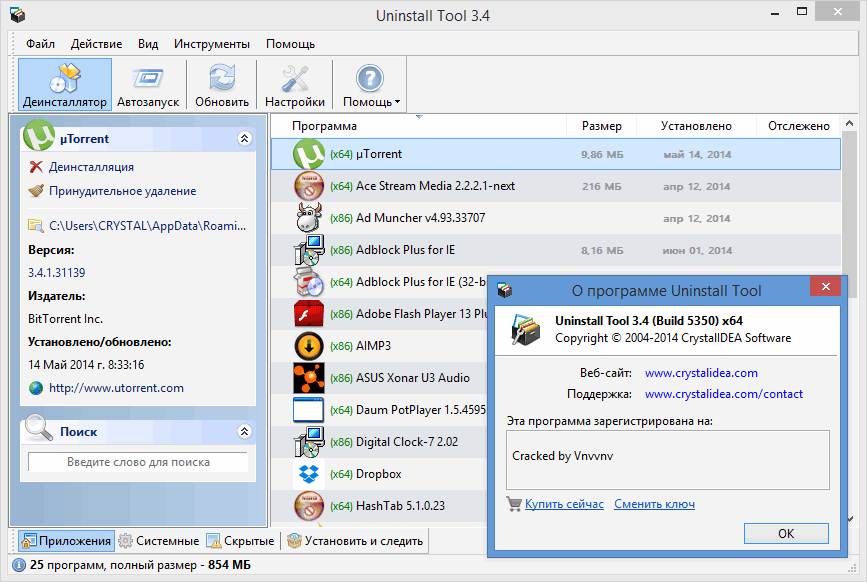
Task: Sort by the Размер column header
Action: (602, 126)
